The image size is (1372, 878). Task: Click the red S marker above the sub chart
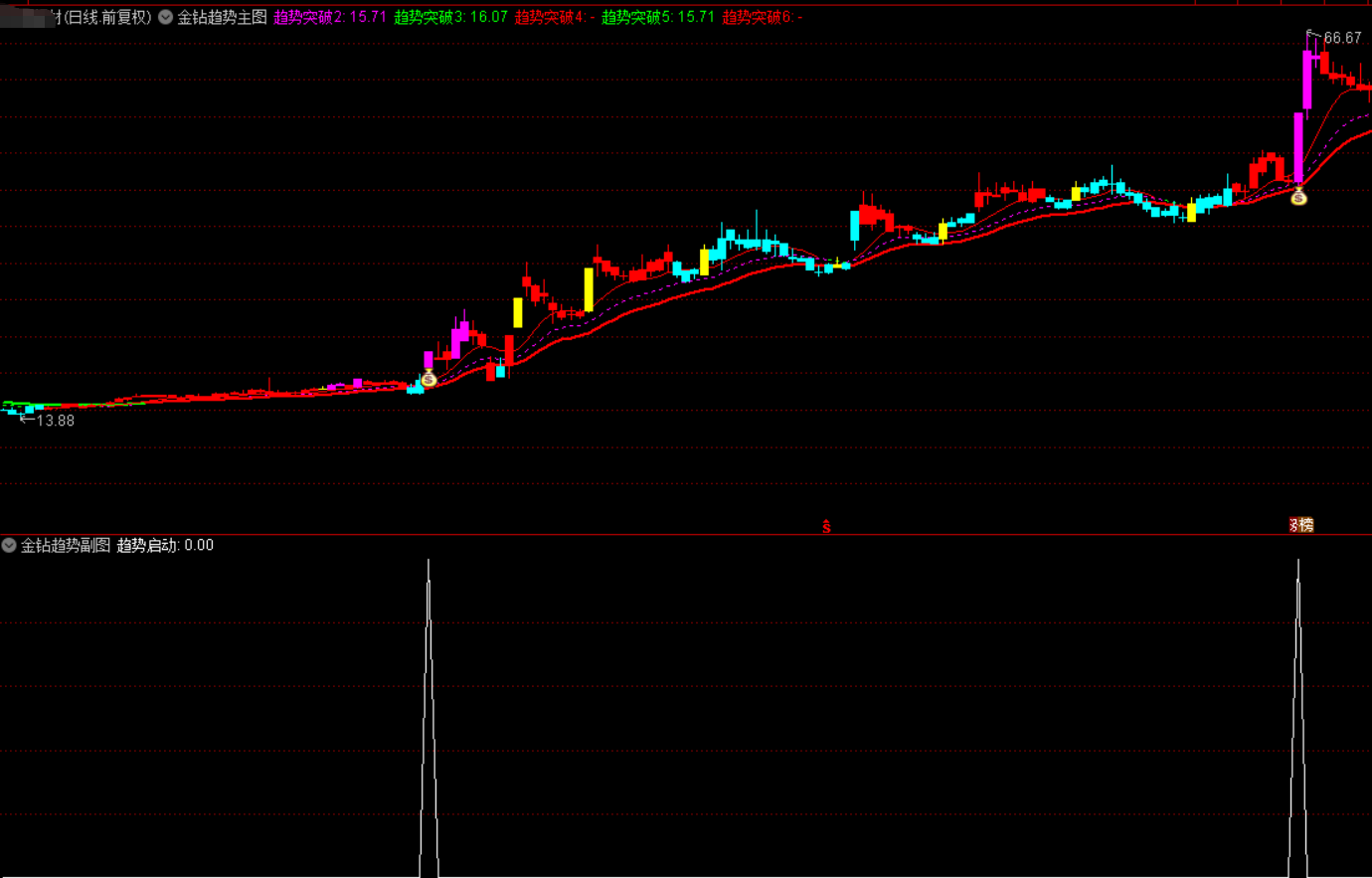pos(826,526)
